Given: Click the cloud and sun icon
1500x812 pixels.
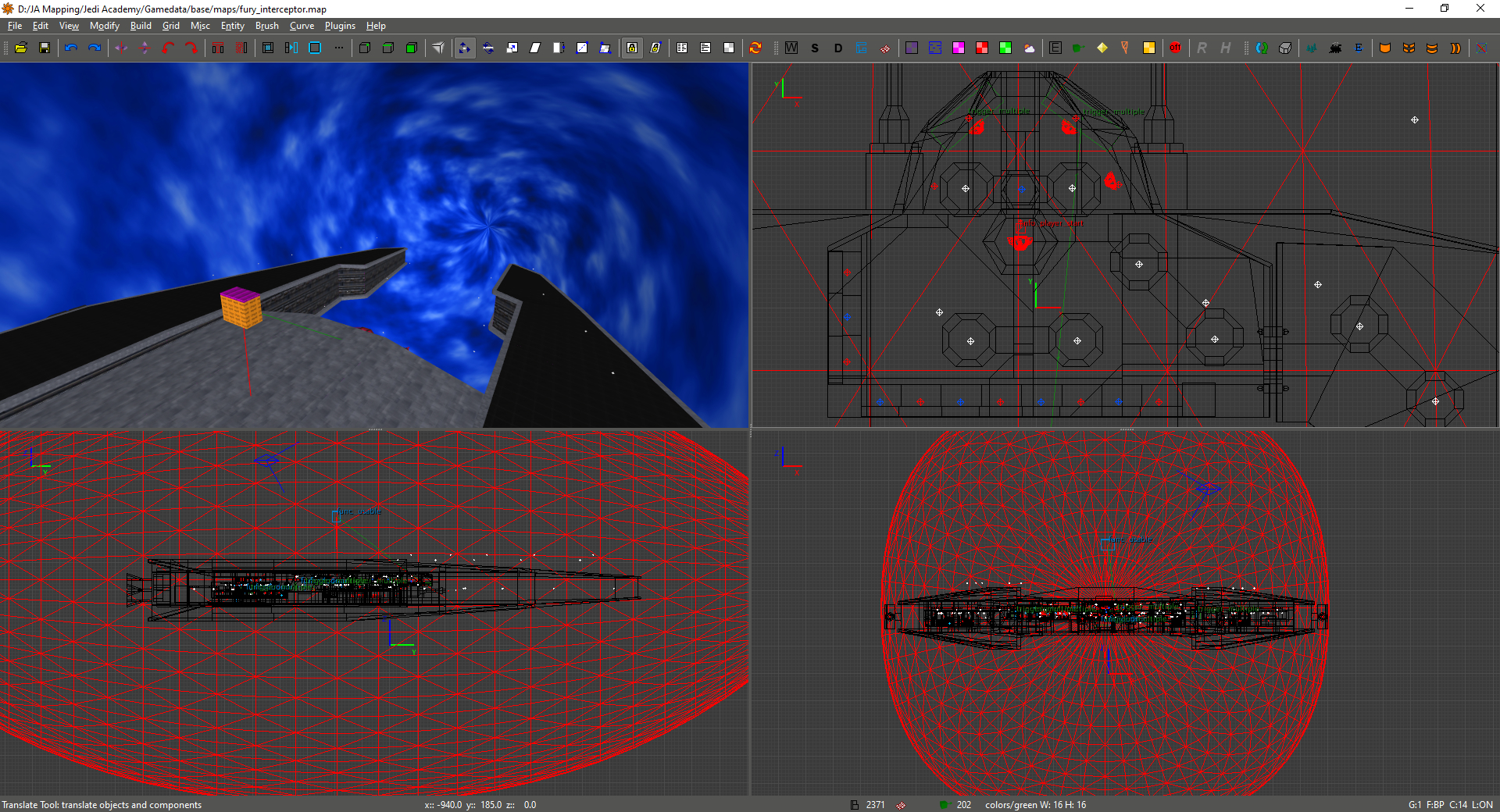Looking at the screenshot, I should [1029, 48].
